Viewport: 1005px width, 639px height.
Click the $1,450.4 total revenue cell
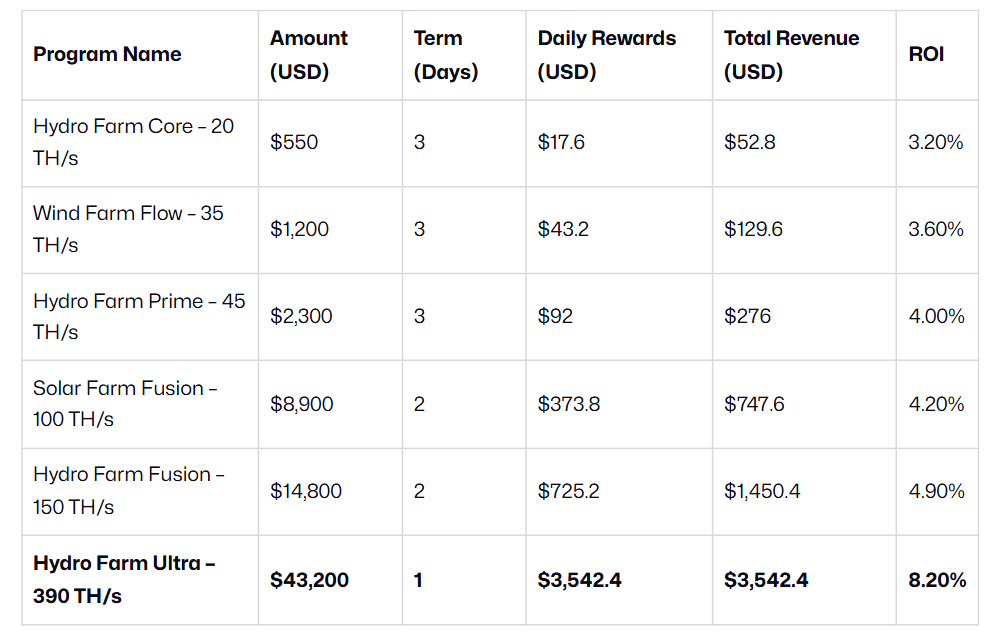coord(762,491)
